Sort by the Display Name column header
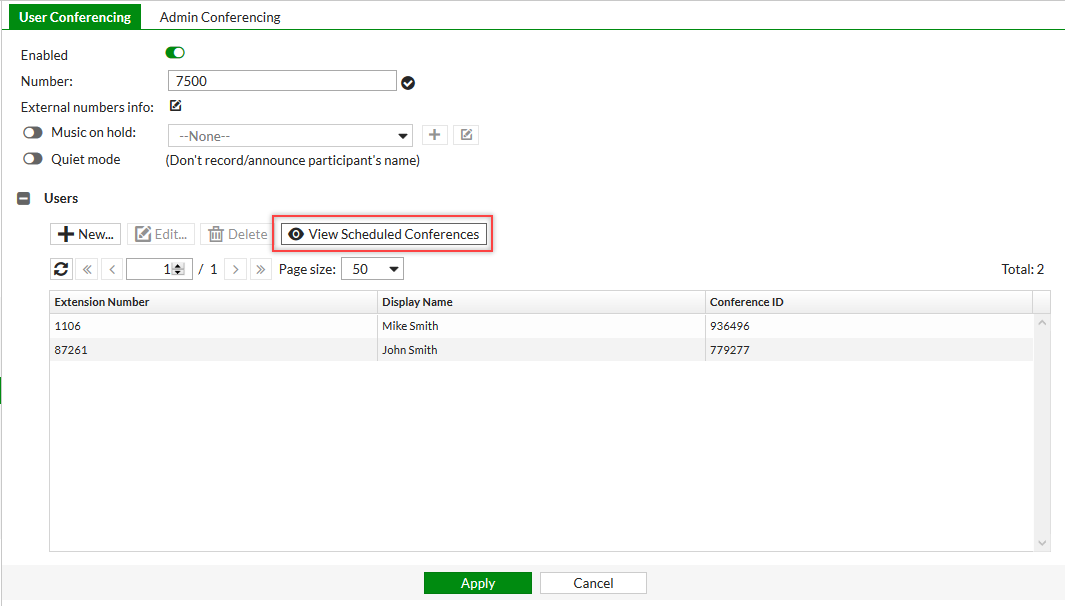 pyautogui.click(x=541, y=302)
